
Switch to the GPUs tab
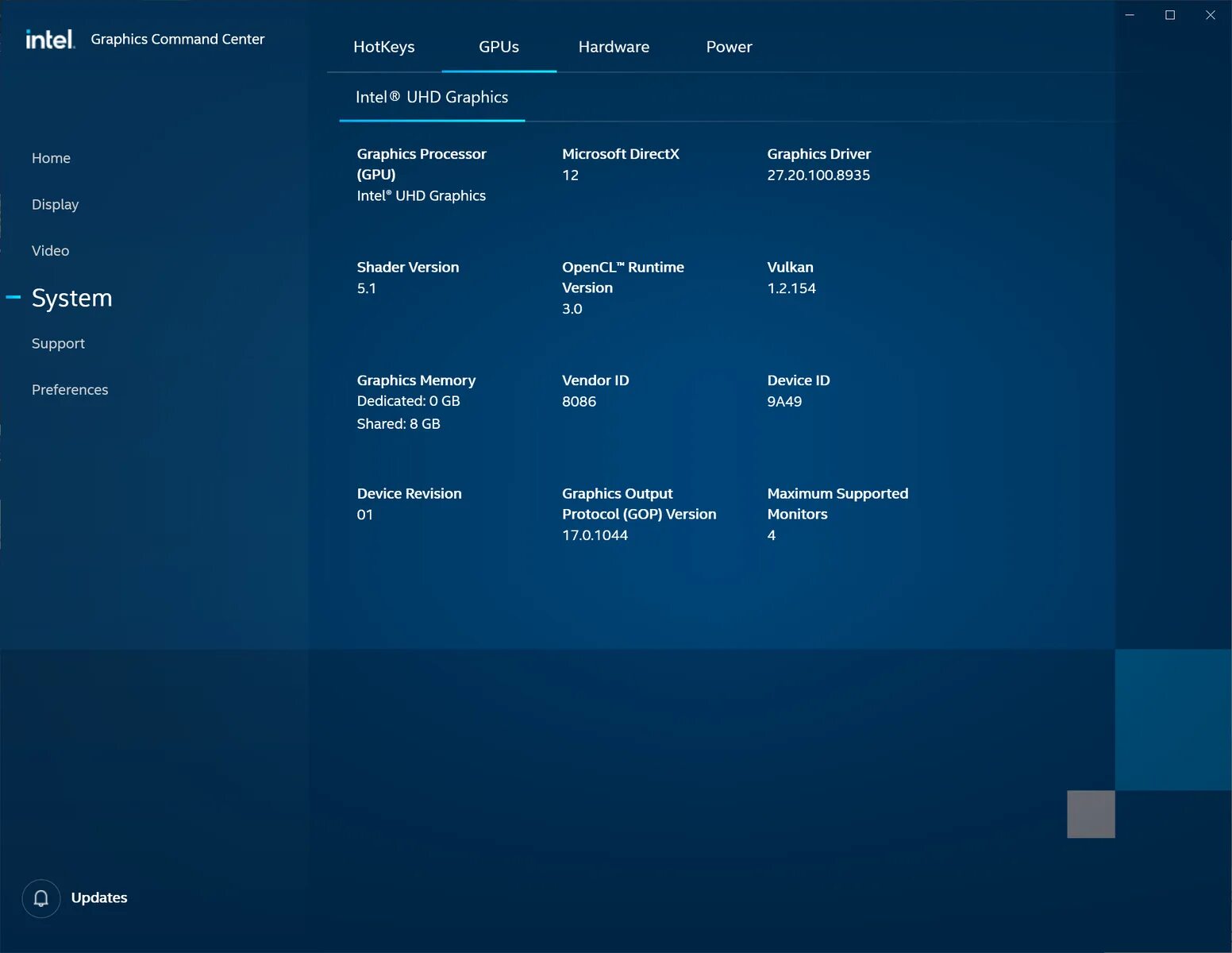(x=499, y=47)
